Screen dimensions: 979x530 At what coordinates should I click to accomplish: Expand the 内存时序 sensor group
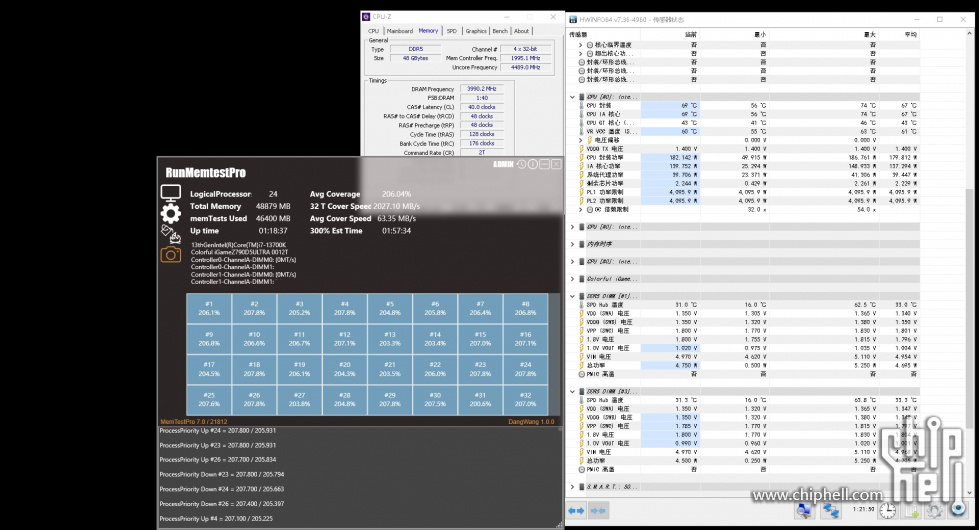click(572, 244)
